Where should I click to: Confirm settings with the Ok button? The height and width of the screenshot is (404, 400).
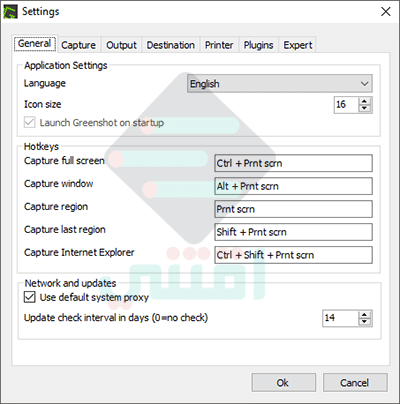[283, 382]
